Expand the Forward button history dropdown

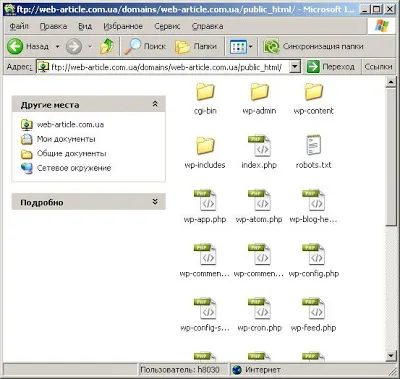click(90, 46)
